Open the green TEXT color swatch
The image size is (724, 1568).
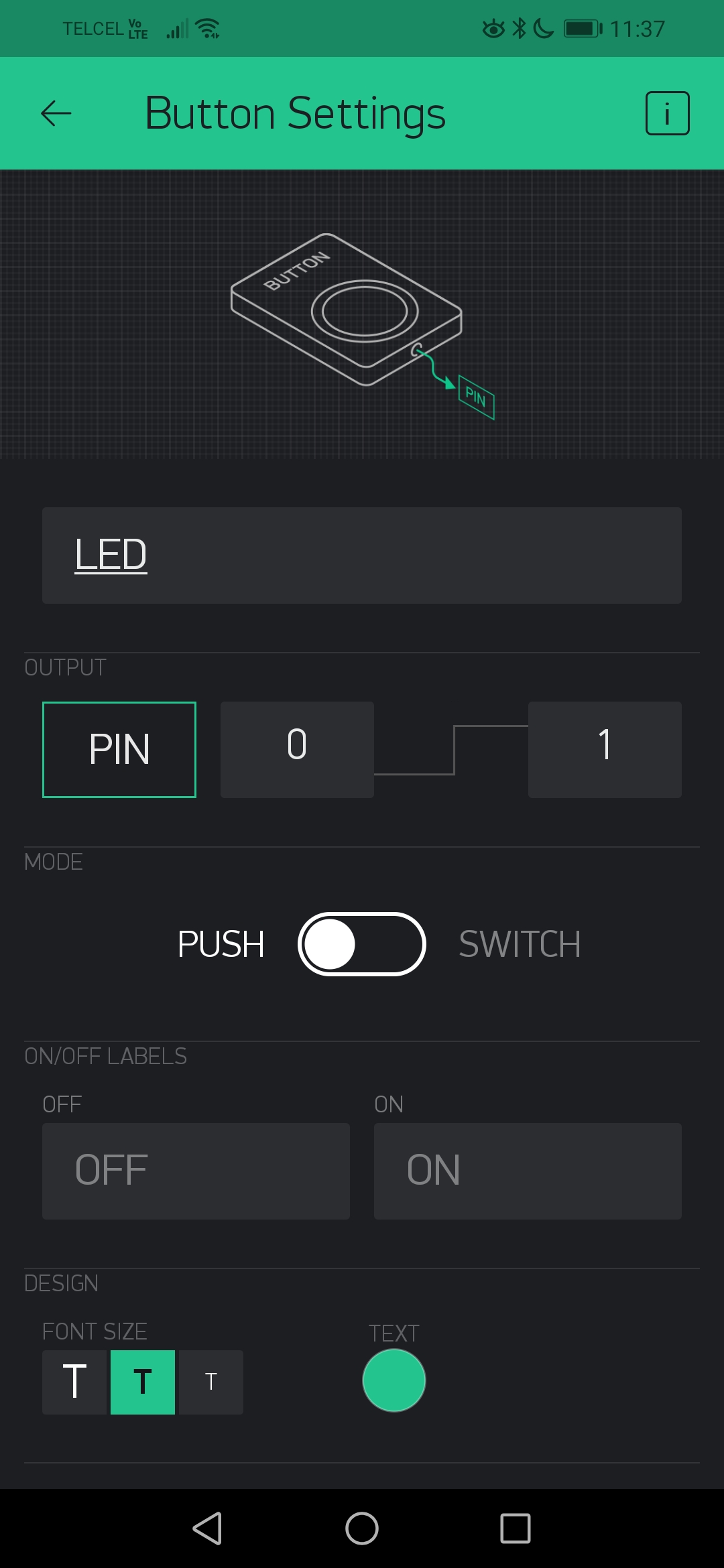click(394, 1380)
